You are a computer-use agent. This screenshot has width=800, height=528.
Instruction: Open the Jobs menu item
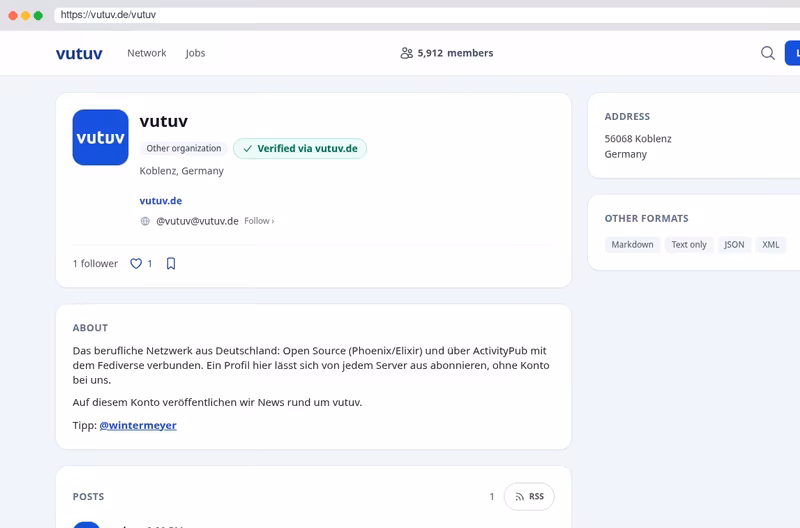pos(195,53)
